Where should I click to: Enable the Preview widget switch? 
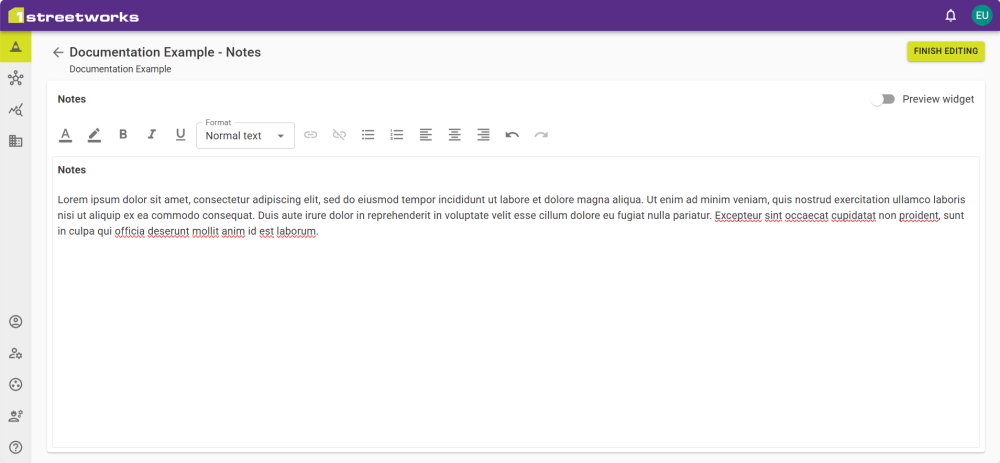point(882,99)
